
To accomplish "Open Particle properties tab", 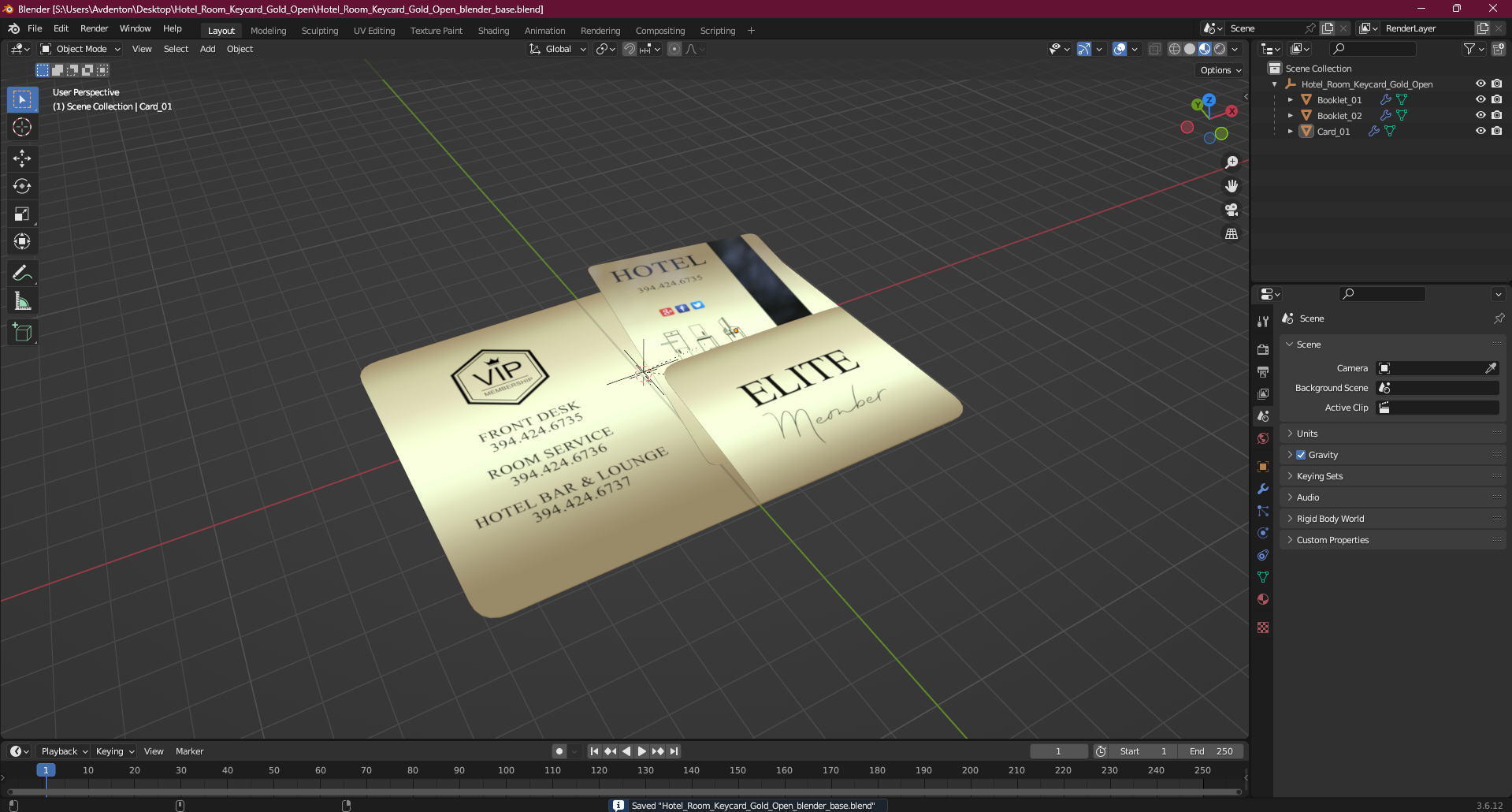I will pos(1263,511).
